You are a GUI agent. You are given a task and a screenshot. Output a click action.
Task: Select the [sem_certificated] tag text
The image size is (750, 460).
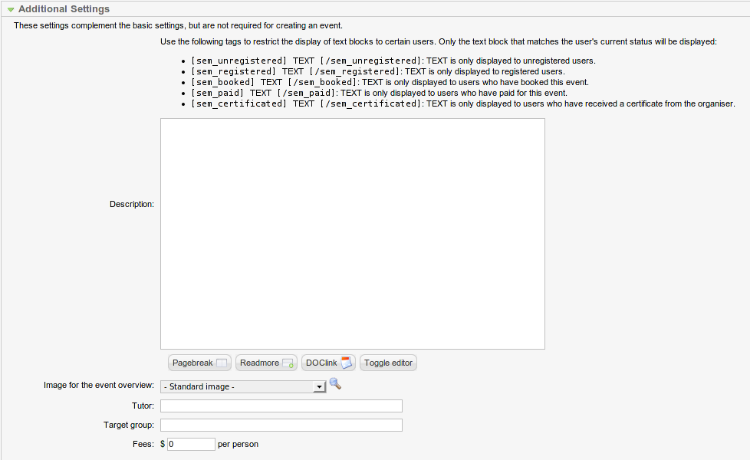click(239, 104)
